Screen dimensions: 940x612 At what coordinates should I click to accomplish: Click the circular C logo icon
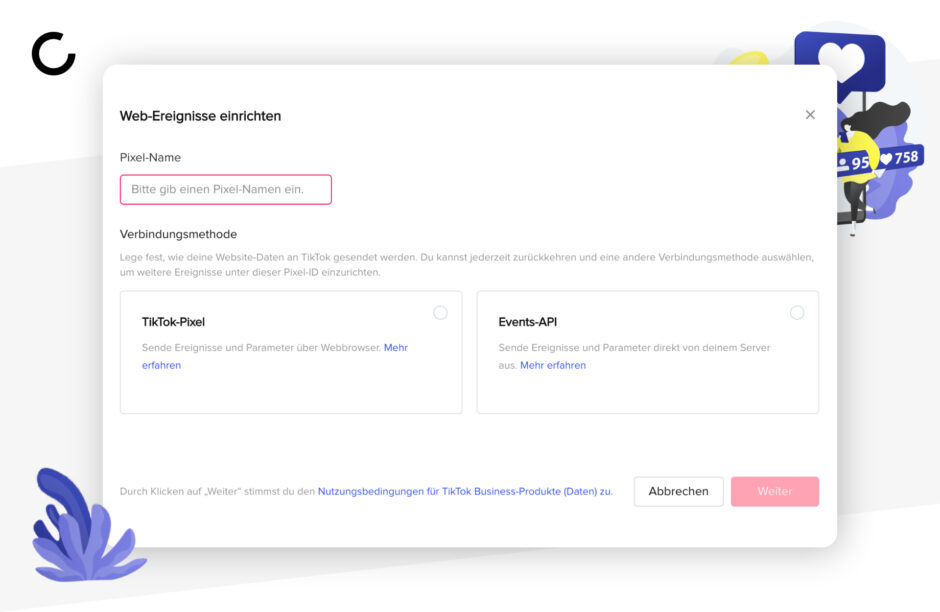pyautogui.click(x=53, y=54)
